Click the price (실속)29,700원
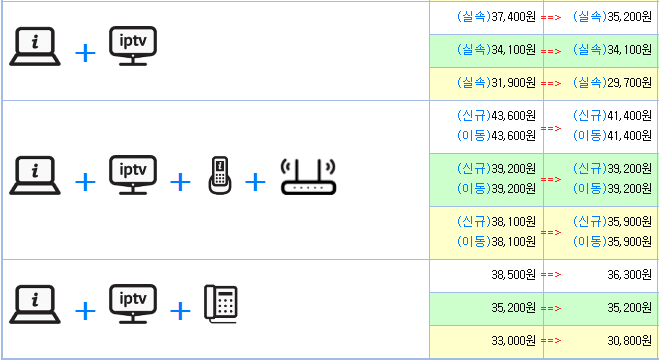 pyautogui.click(x=612, y=83)
